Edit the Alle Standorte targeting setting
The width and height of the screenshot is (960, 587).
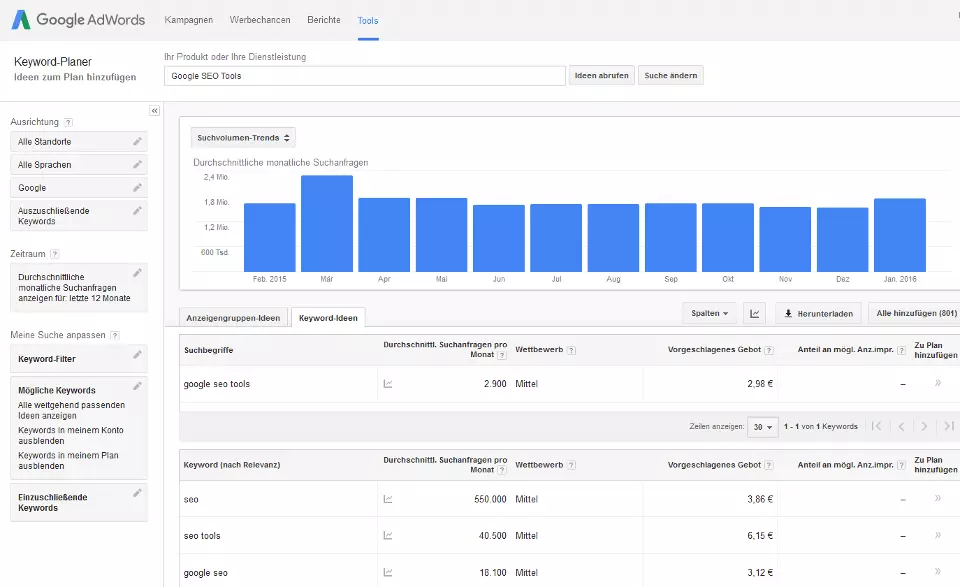(137, 142)
